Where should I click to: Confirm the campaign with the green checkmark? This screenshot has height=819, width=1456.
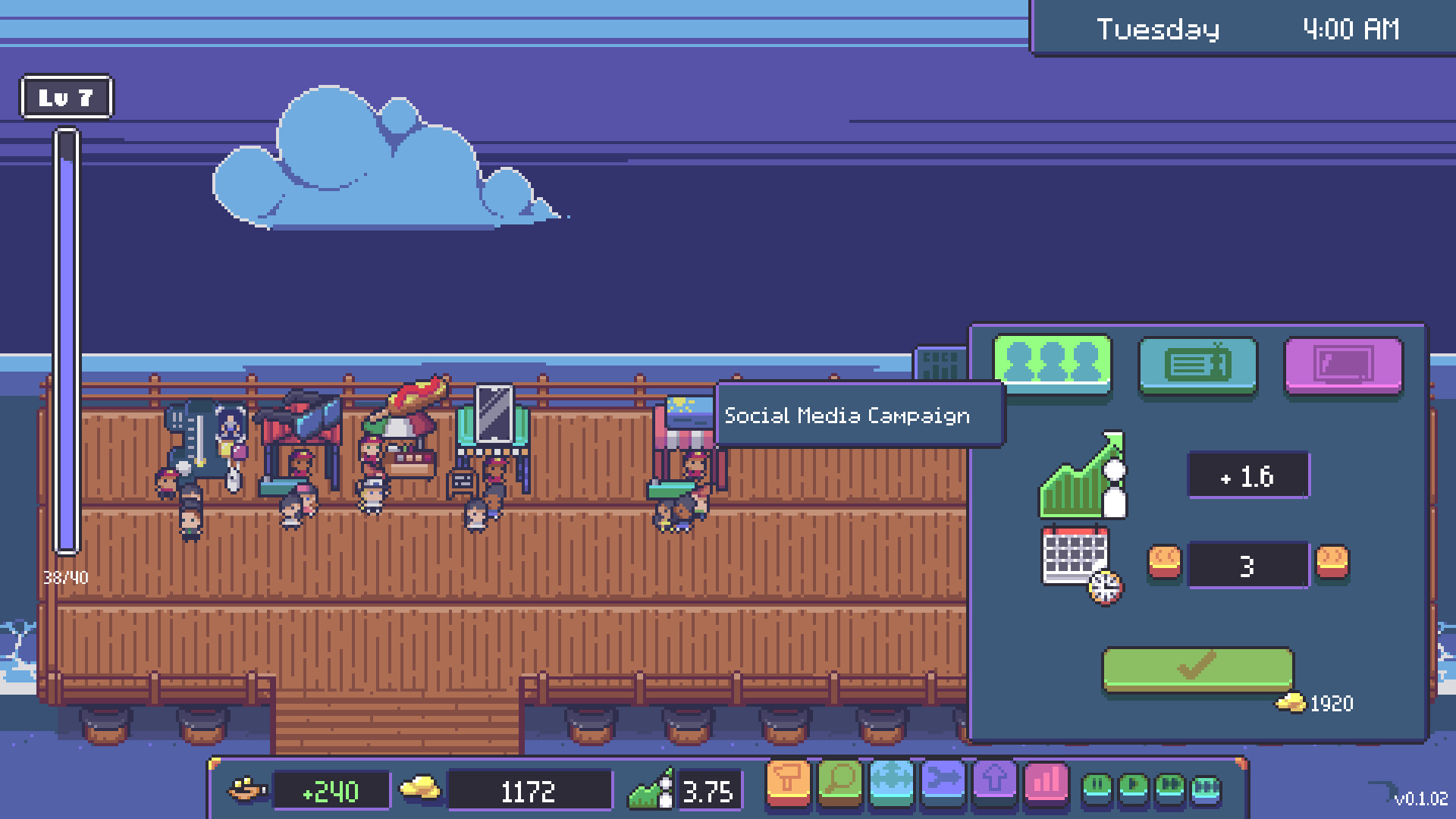click(1197, 669)
